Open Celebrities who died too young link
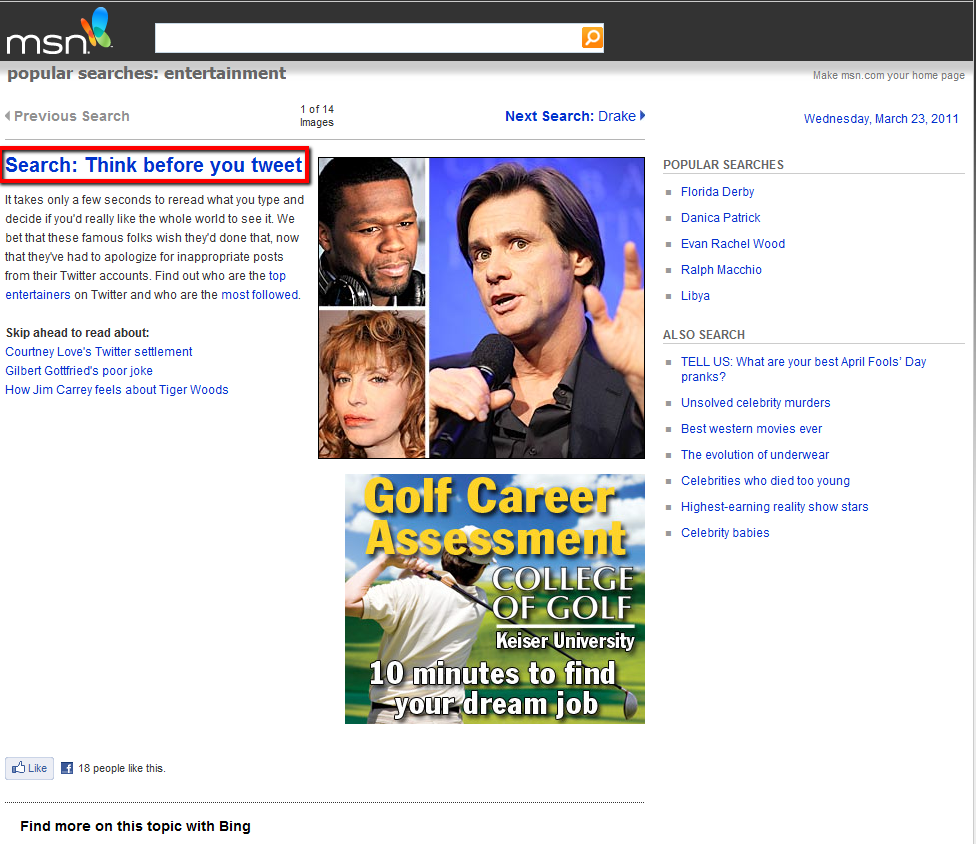976x844 pixels. [x=765, y=481]
